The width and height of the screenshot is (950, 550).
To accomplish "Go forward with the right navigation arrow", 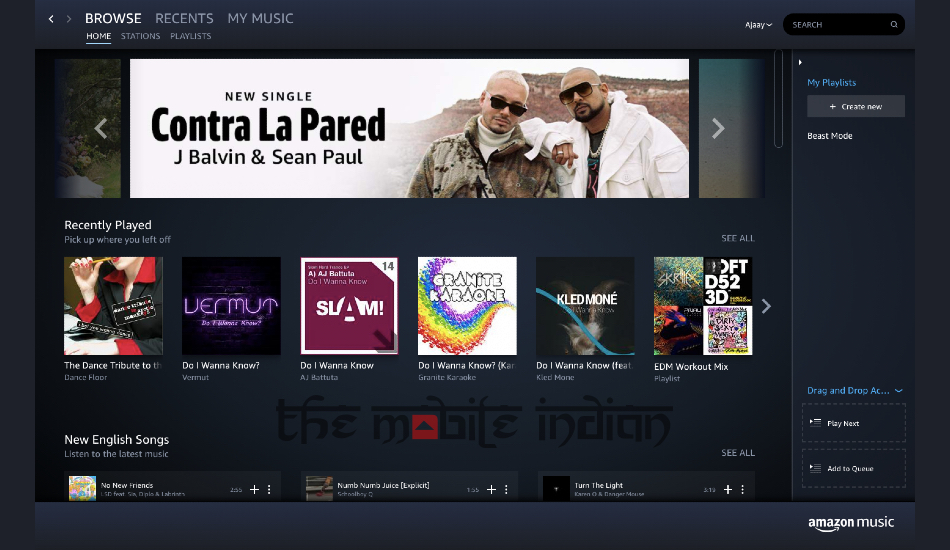I will pos(68,19).
